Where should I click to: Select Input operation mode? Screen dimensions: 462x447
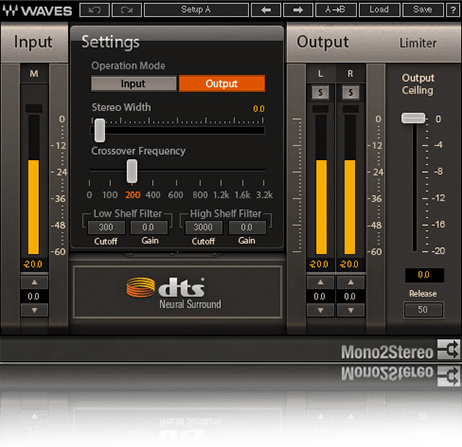pyautogui.click(x=133, y=83)
